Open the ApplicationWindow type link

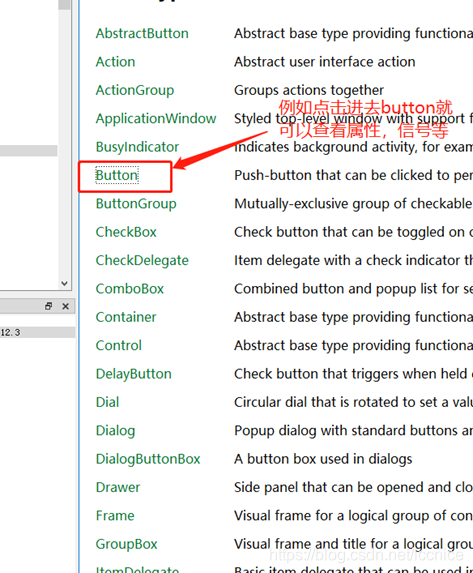tap(156, 118)
